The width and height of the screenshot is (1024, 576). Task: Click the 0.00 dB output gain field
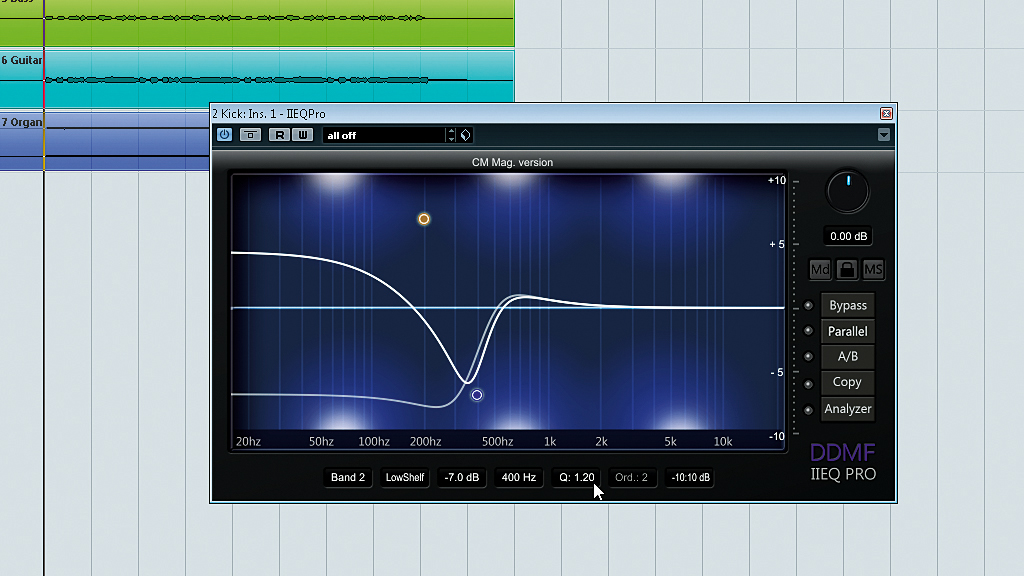click(848, 236)
